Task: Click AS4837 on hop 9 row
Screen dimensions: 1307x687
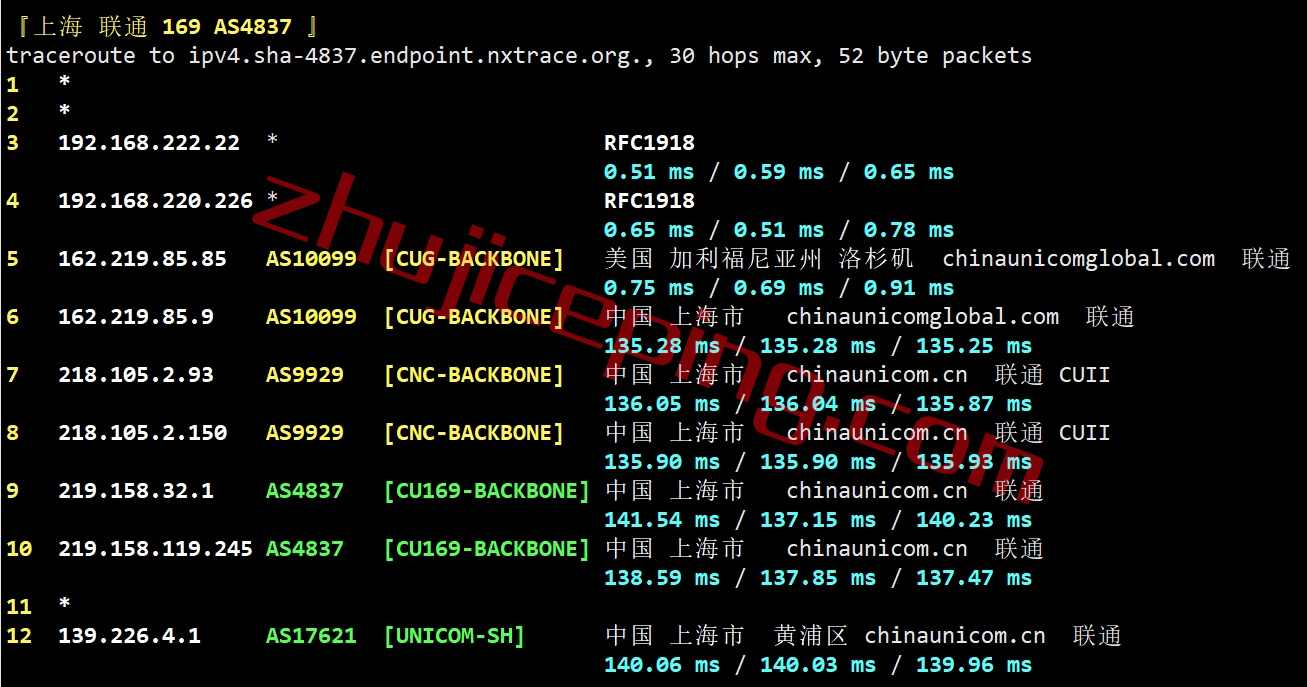Action: [305, 491]
